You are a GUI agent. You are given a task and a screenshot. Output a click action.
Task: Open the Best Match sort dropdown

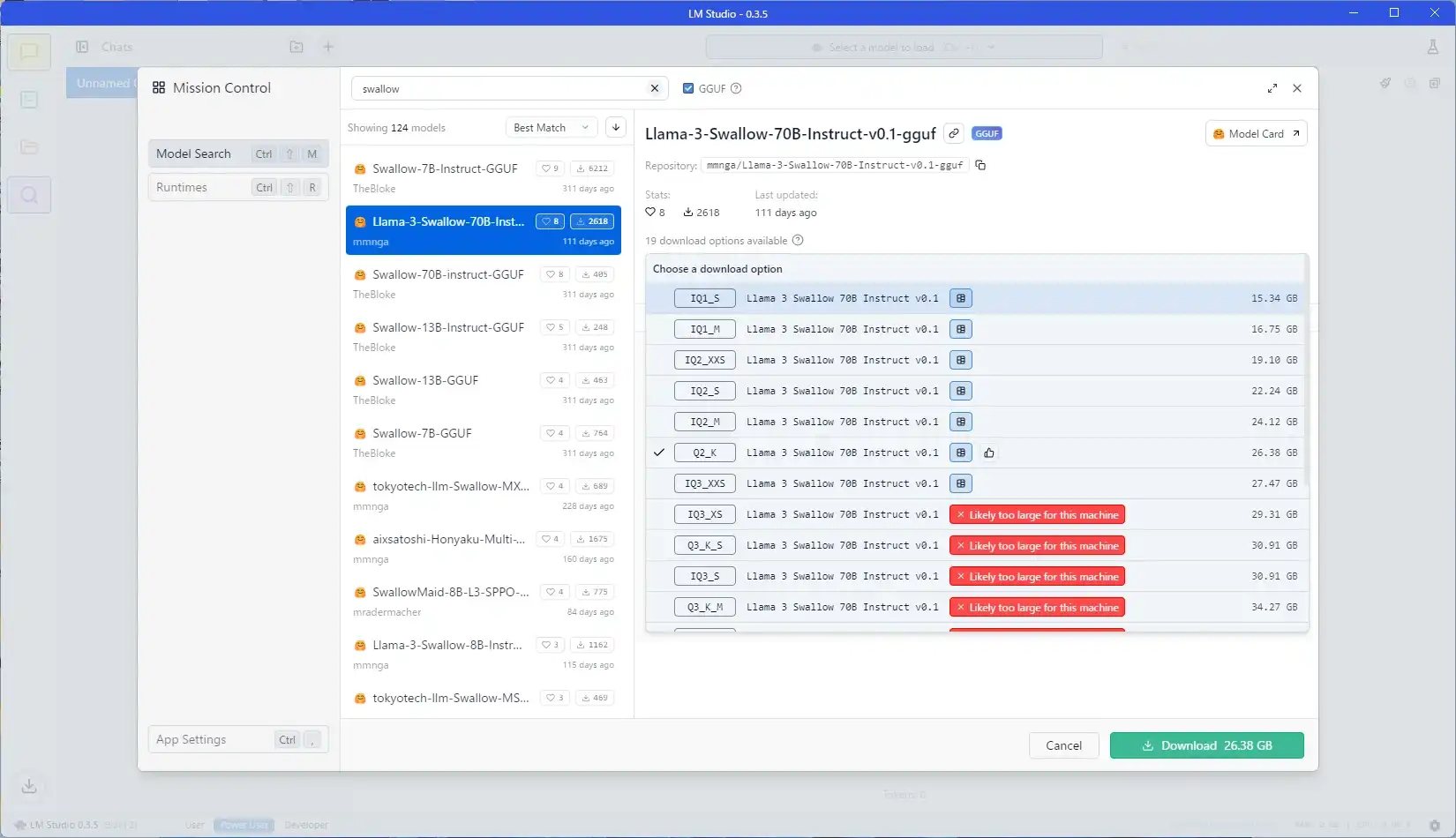click(x=551, y=128)
